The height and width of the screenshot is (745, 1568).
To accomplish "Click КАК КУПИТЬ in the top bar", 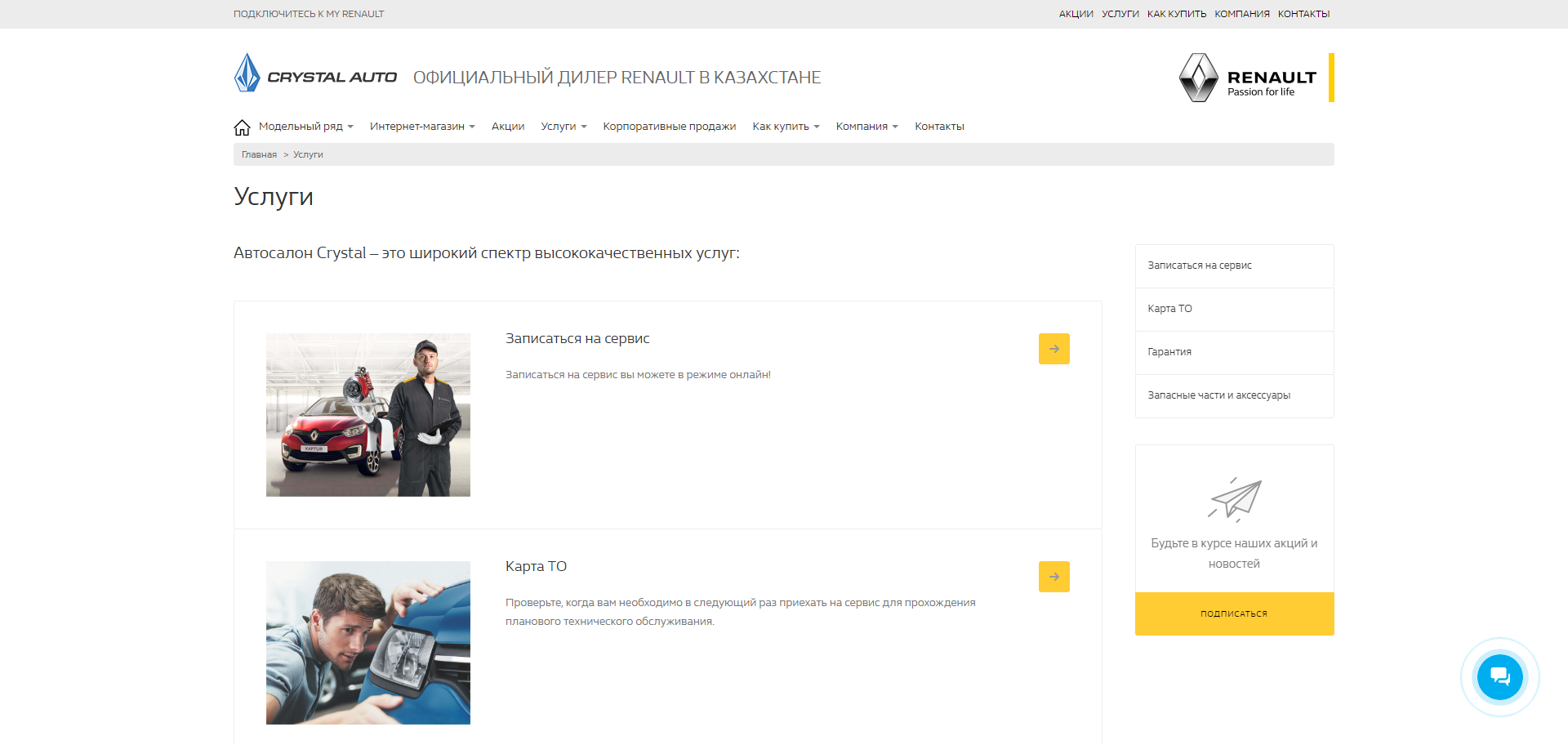I will [1176, 14].
